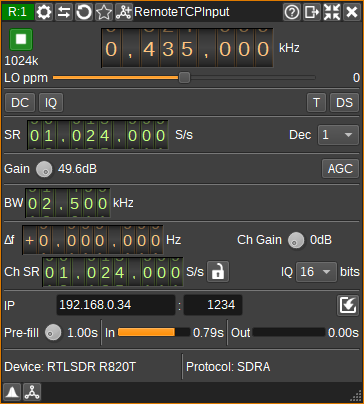Viewport: 364px width, 404px height.
Task: Add channel with the nodes-plus icon
Action: pyautogui.click(x=124, y=12)
